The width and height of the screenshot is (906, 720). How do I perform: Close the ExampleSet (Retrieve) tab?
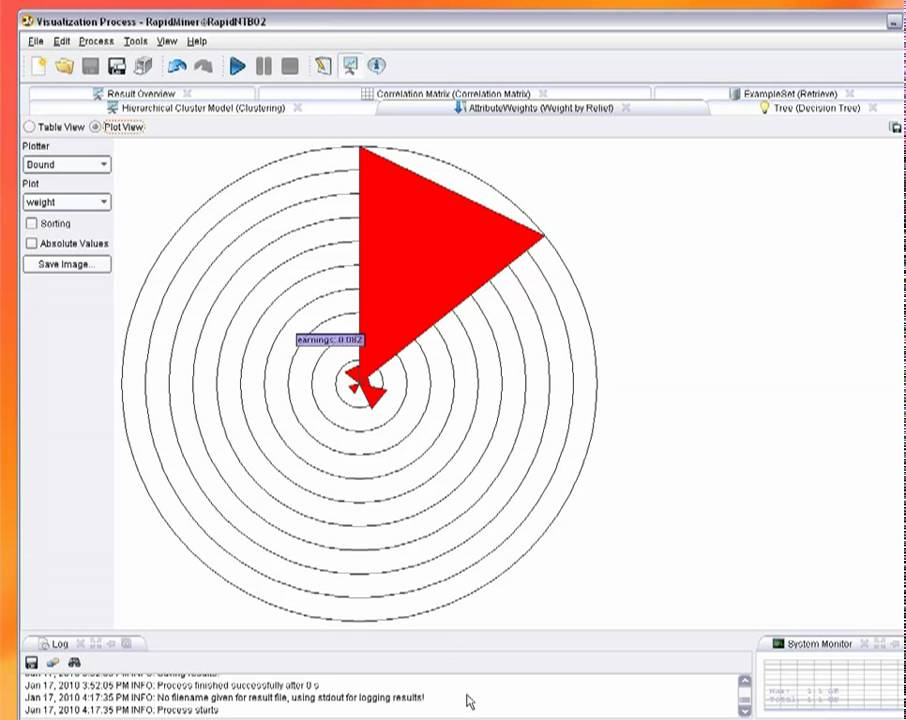849,93
